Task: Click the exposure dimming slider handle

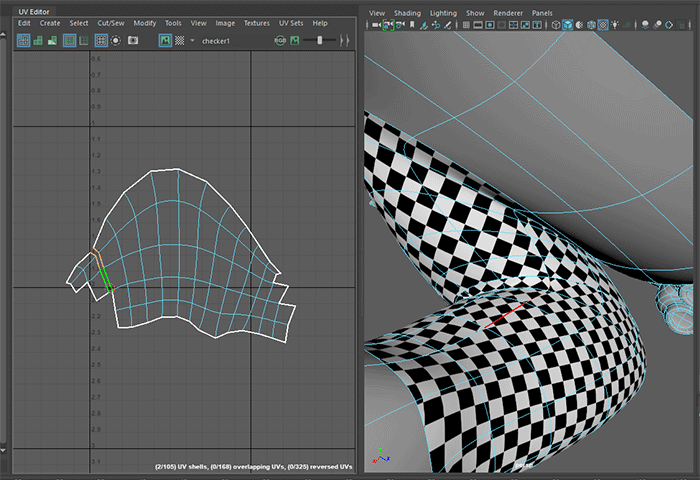Action: [x=320, y=40]
